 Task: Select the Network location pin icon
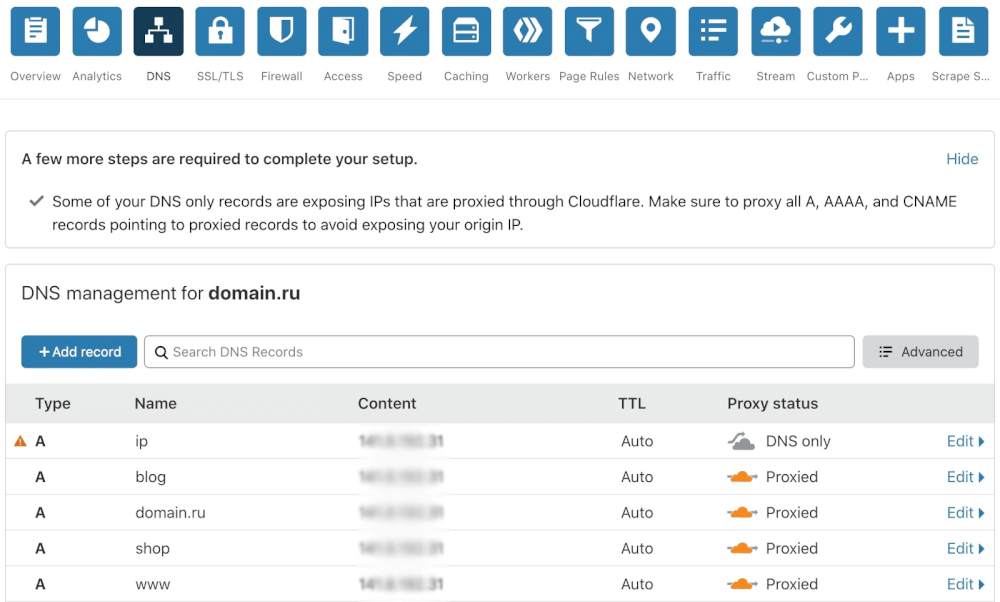click(x=651, y=32)
